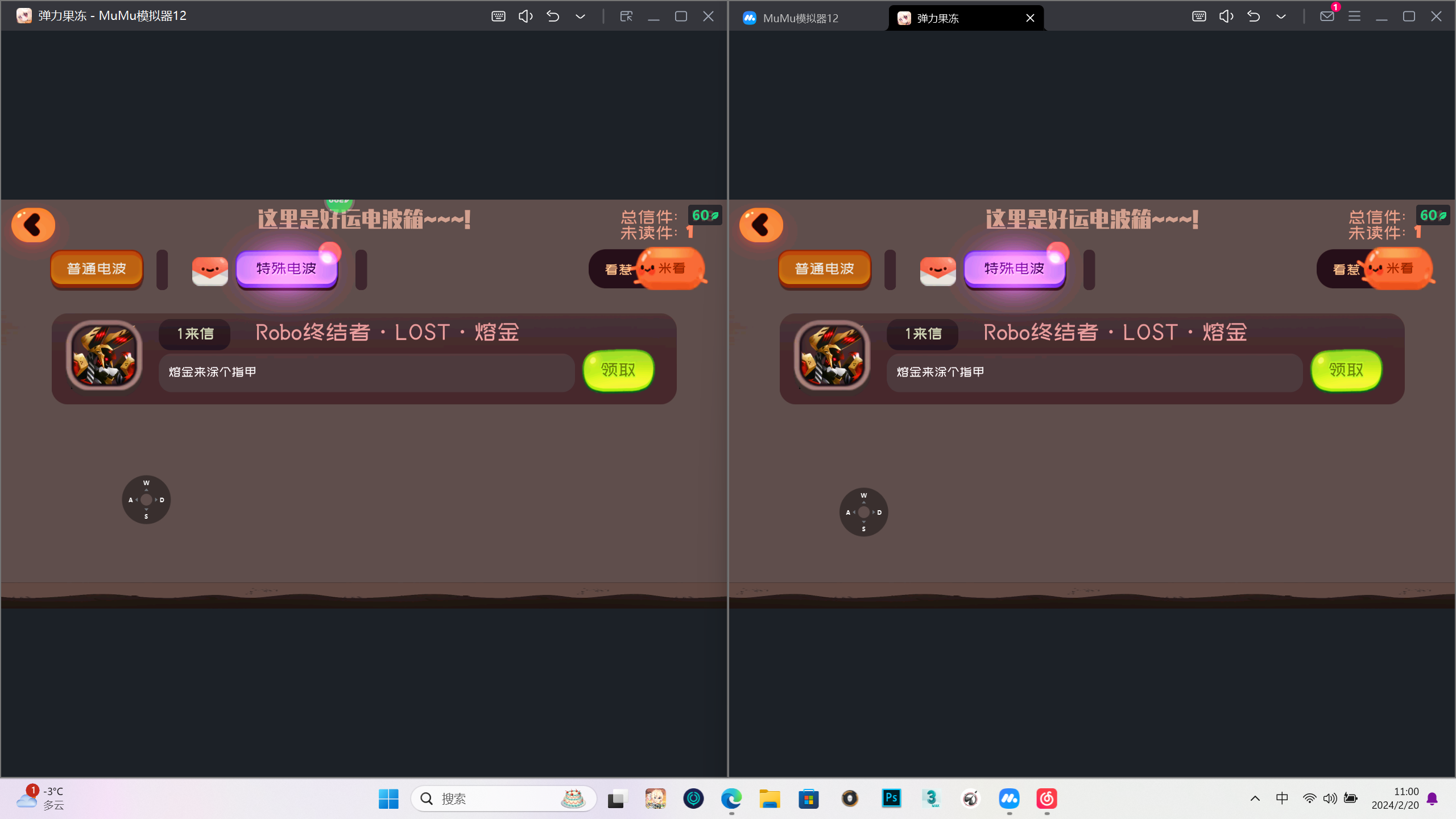Click the green 领取 button in left emulator

(x=618, y=370)
